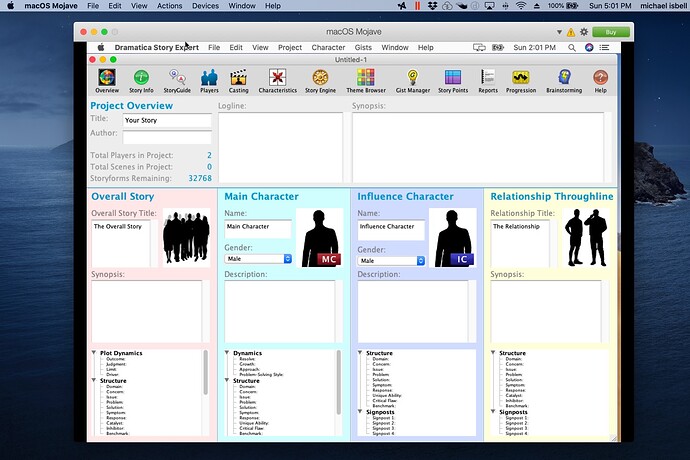Open the host Apple menu
The image size is (690, 460).
11,6
